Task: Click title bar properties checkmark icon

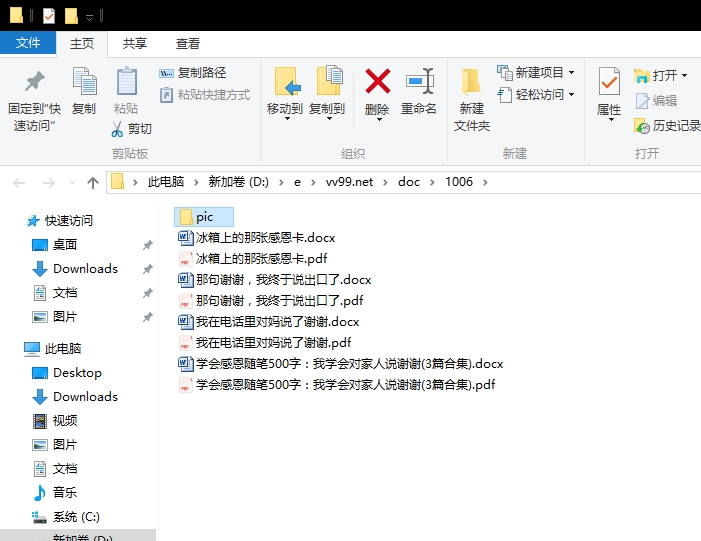Action: [x=49, y=16]
